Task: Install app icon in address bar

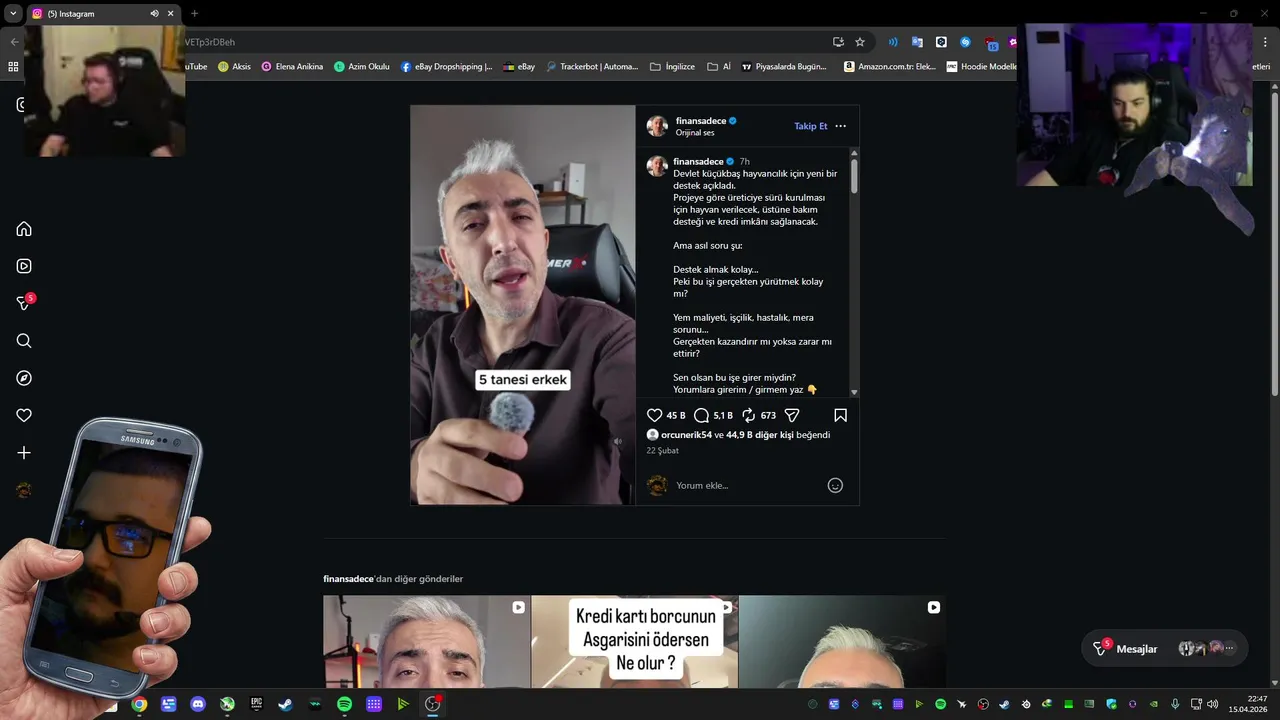Action: tap(838, 42)
